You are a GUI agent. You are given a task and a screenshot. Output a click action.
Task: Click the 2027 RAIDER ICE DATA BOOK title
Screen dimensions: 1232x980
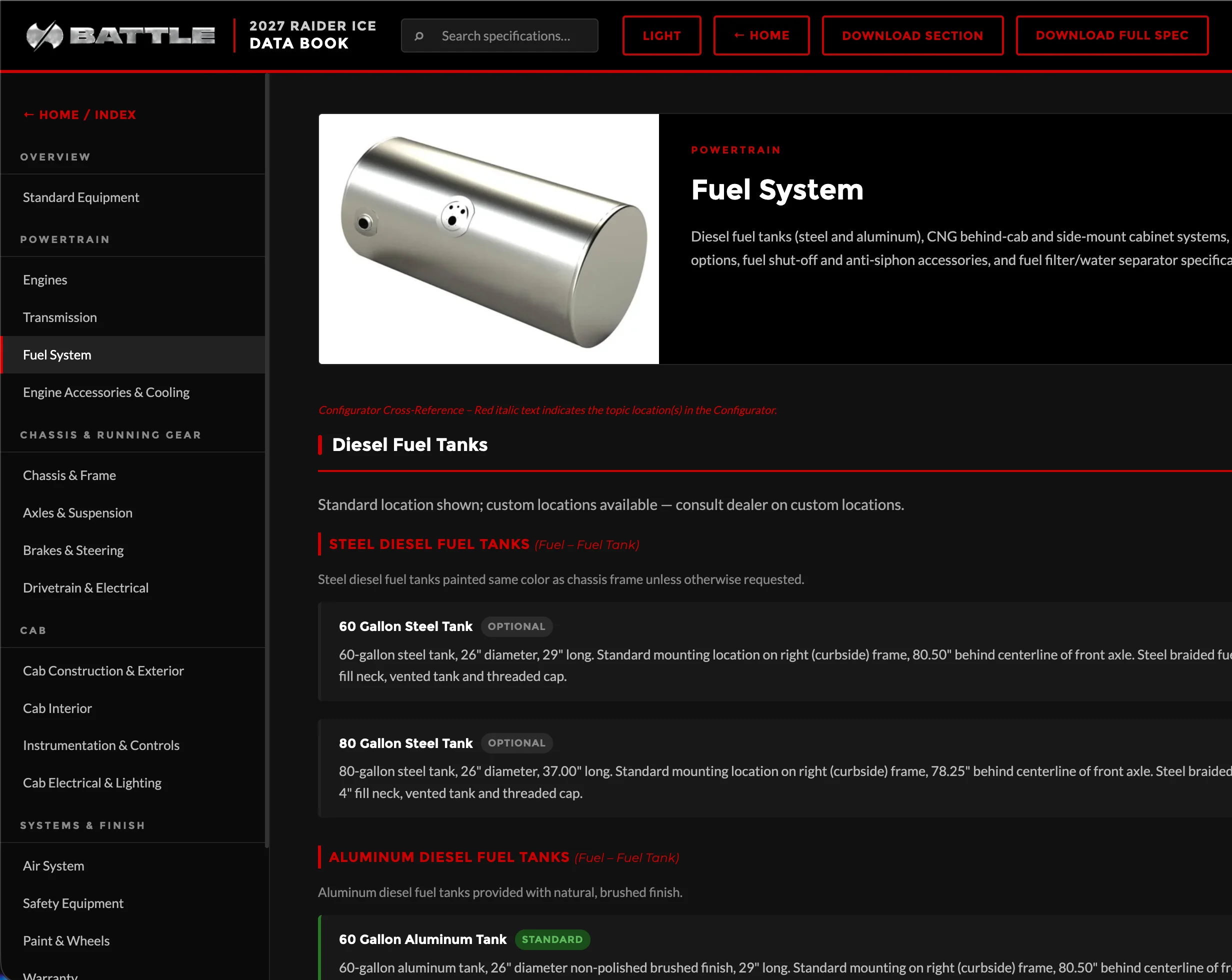click(312, 35)
